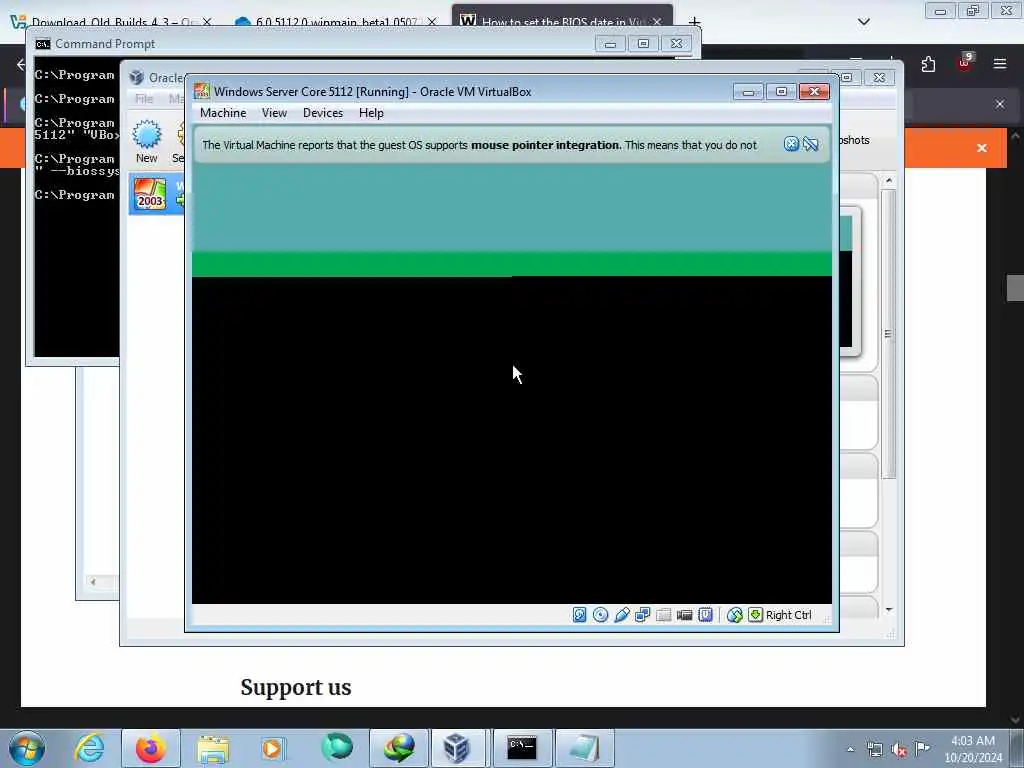Click the Support us heading on web page

pyautogui.click(x=296, y=687)
